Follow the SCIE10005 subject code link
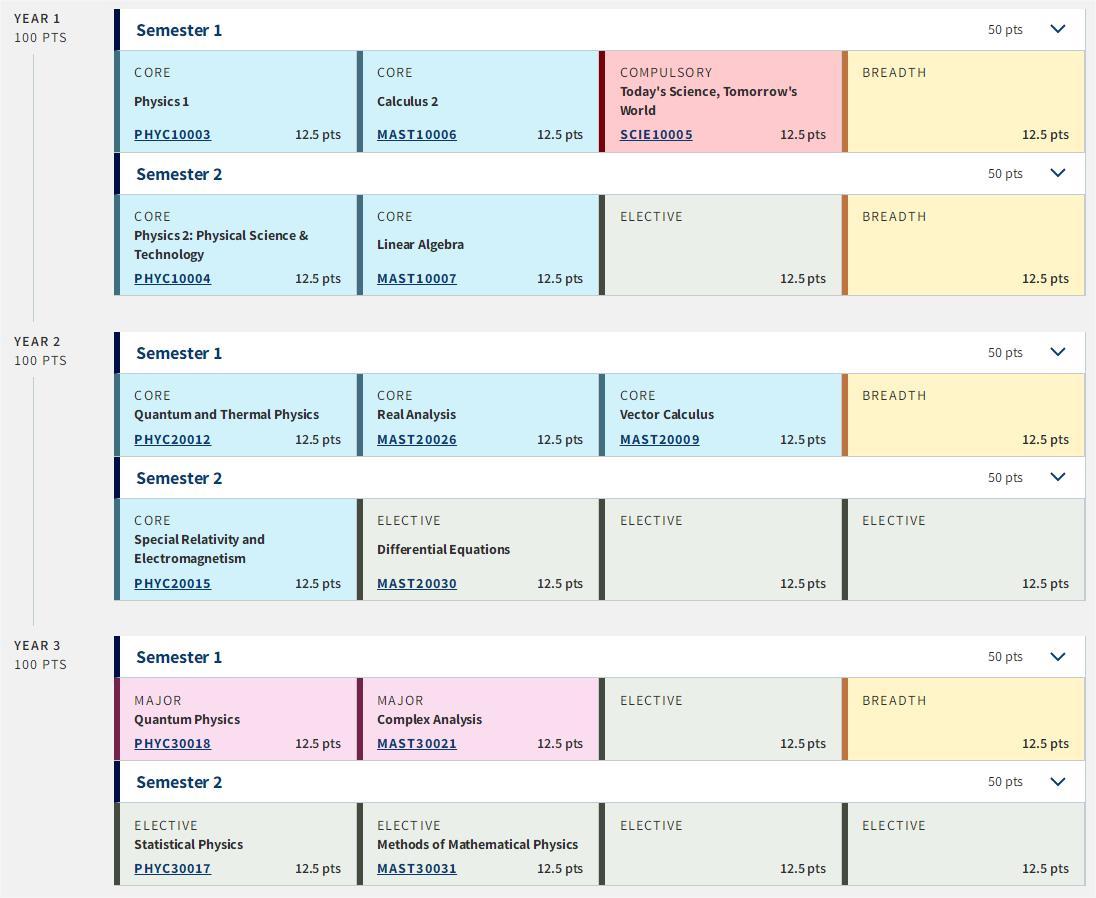This screenshot has width=1096, height=898. point(656,134)
